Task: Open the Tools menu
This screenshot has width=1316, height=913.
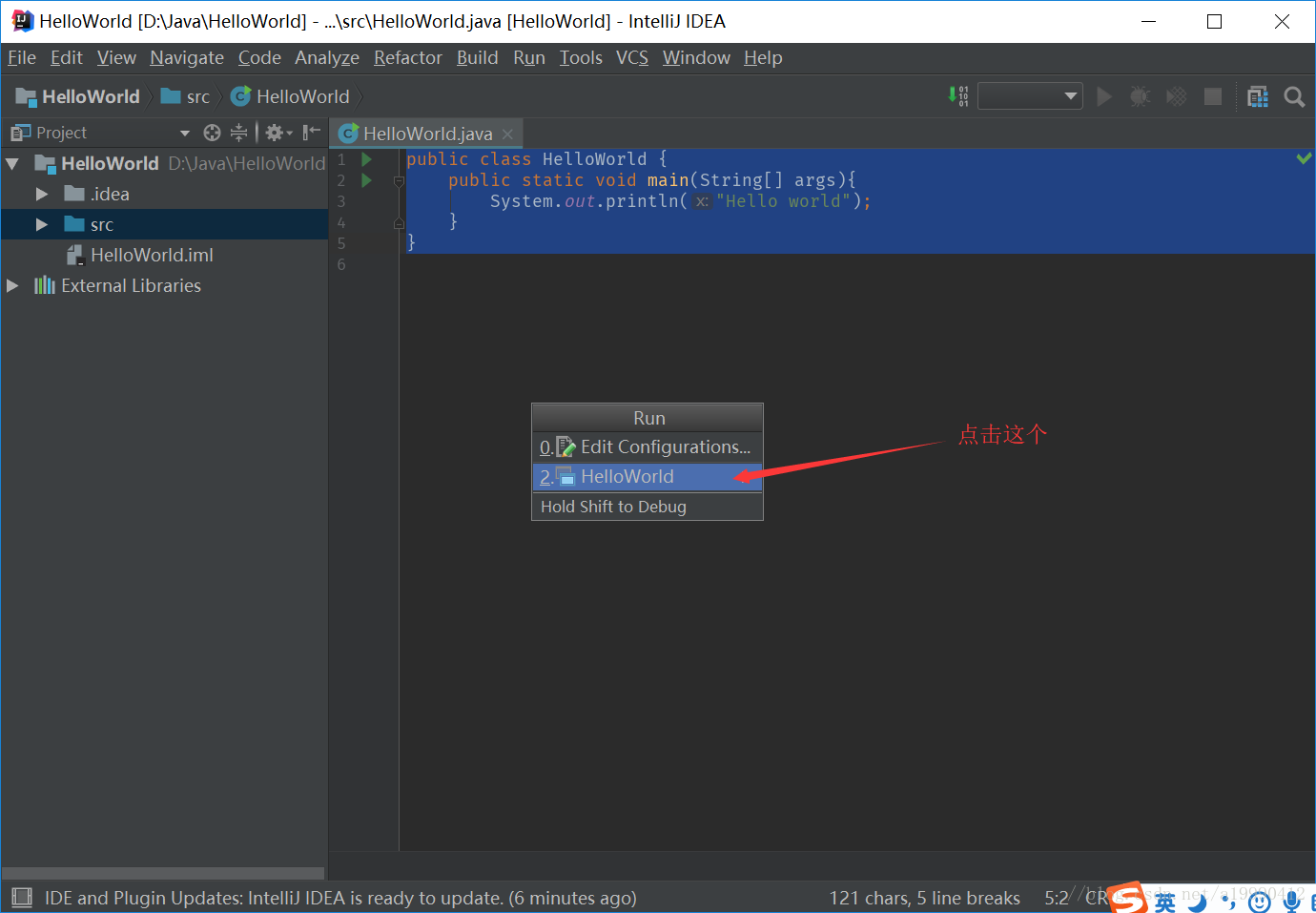Action: (581, 58)
